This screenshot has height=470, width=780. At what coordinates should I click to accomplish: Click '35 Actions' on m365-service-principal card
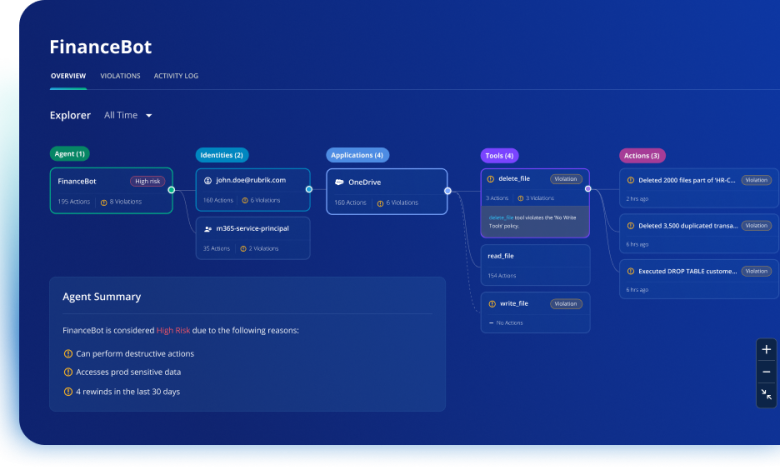pos(216,249)
